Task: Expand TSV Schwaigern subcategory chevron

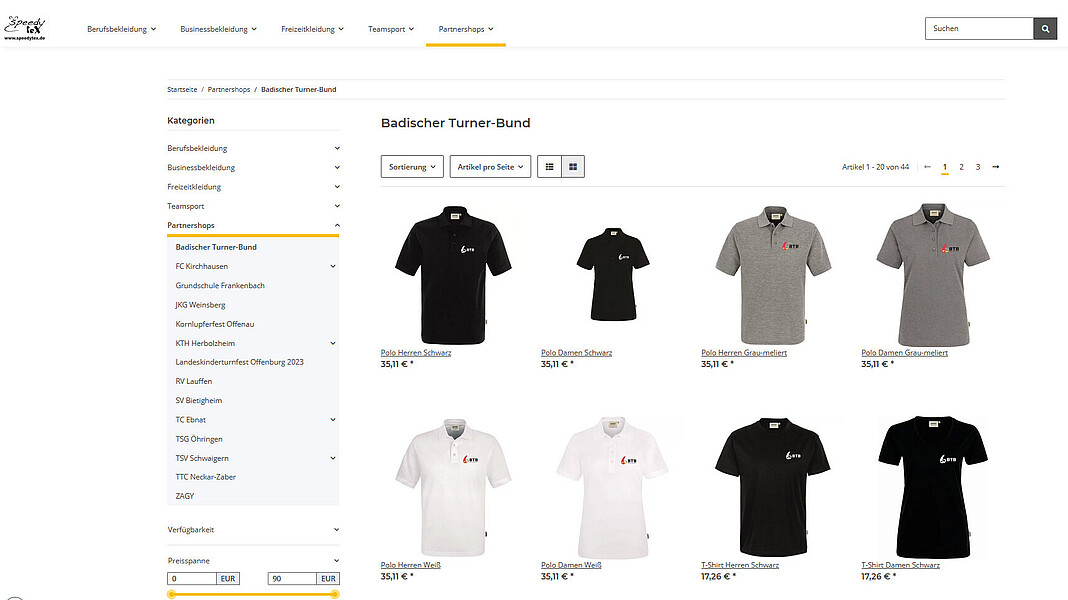Action: (333, 458)
